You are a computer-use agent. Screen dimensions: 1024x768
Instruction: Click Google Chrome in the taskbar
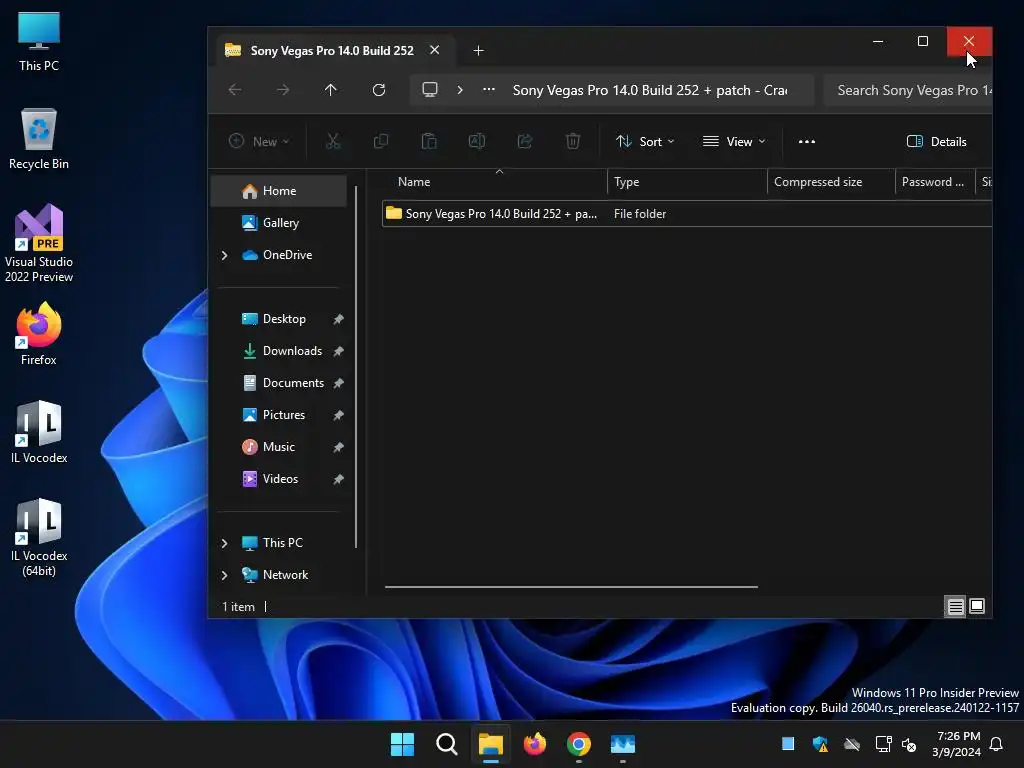pos(579,744)
